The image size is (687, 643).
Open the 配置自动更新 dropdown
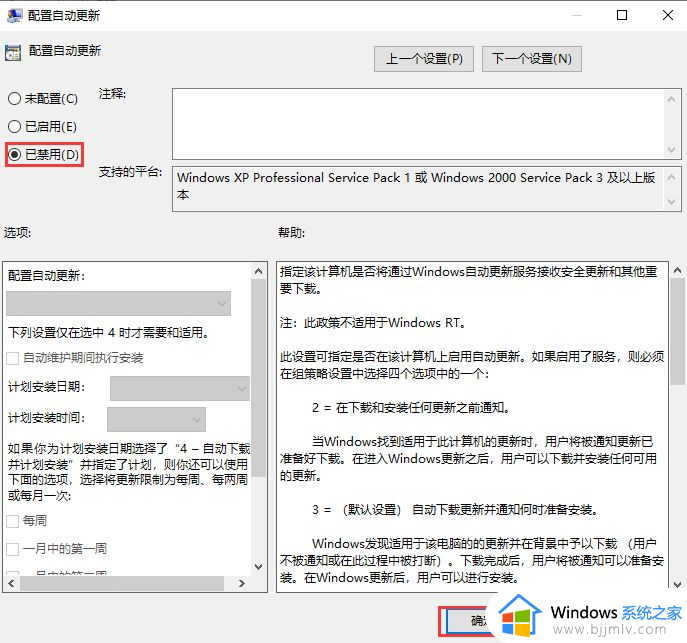pos(118,303)
